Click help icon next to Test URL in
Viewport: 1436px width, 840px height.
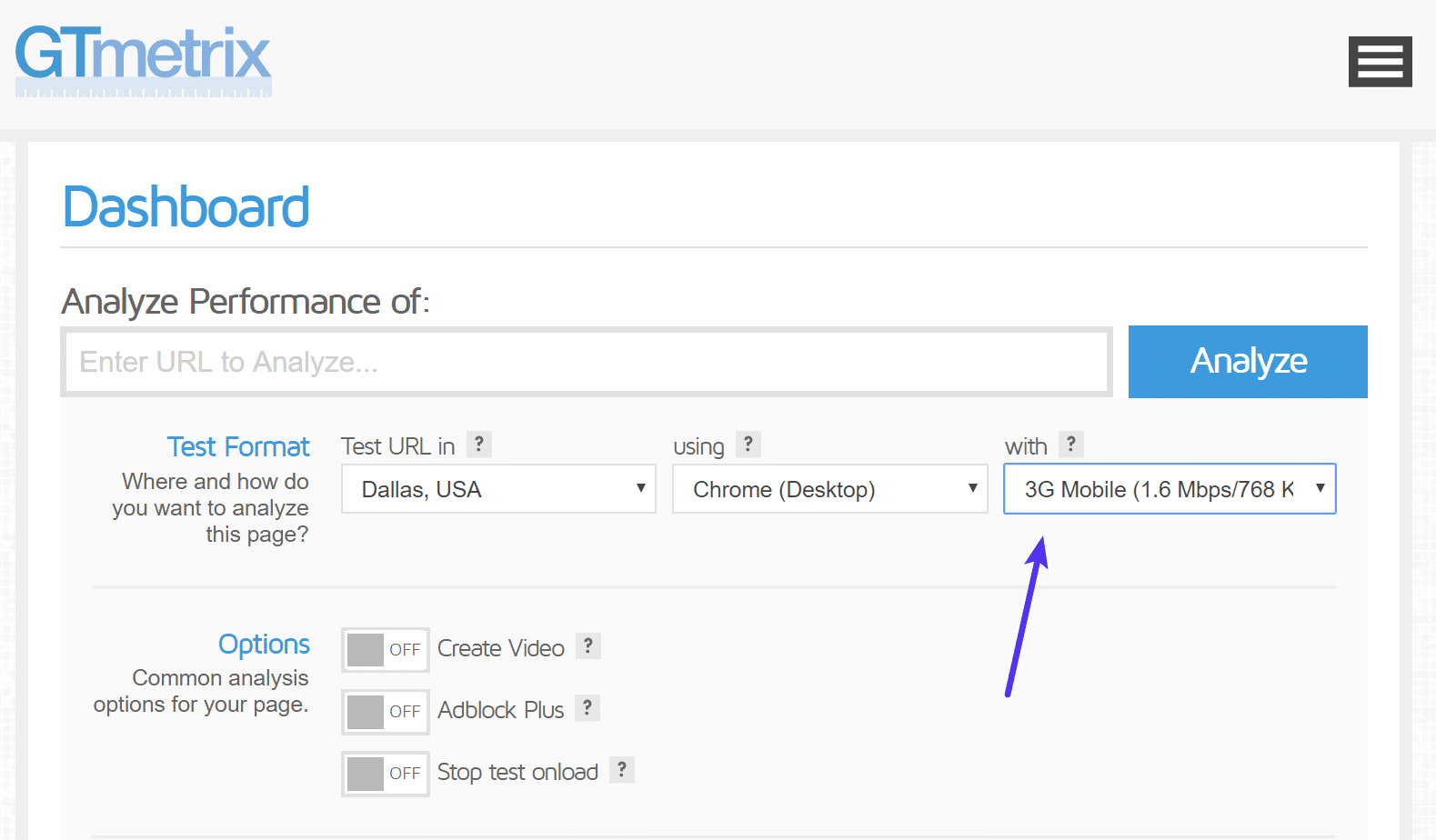[479, 445]
